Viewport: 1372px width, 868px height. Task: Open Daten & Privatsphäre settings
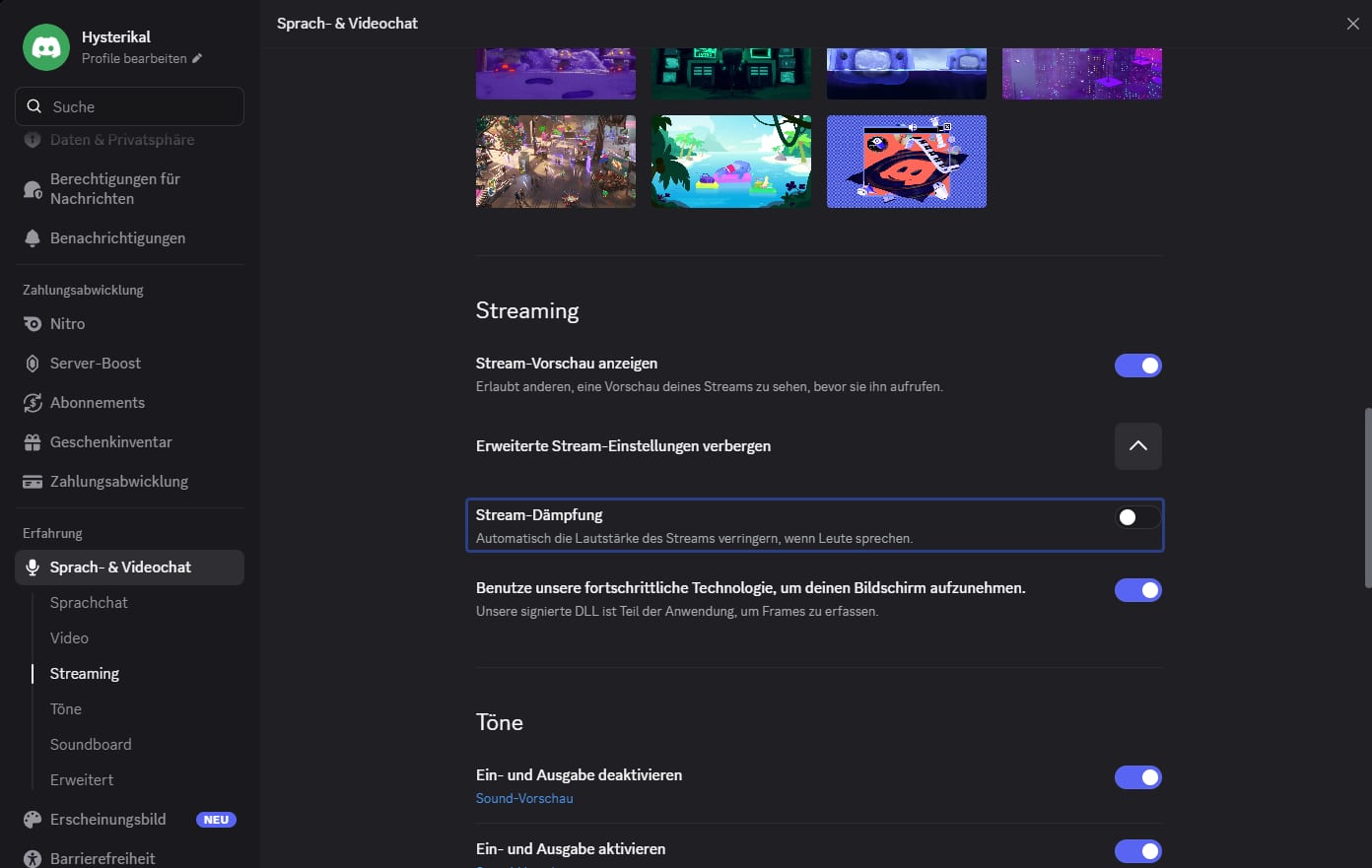point(129,140)
